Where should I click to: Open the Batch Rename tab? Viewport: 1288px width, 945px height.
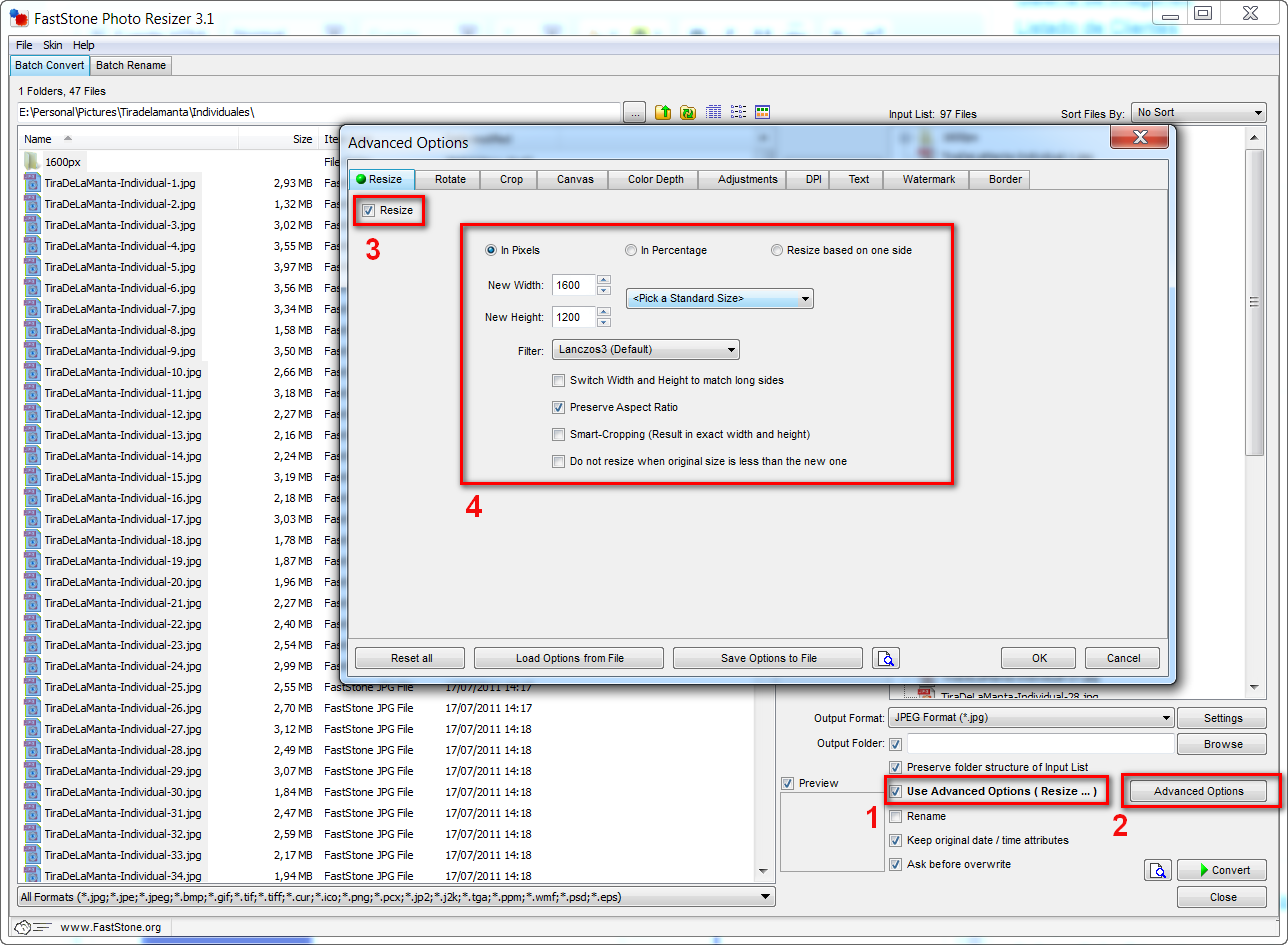tap(131, 66)
